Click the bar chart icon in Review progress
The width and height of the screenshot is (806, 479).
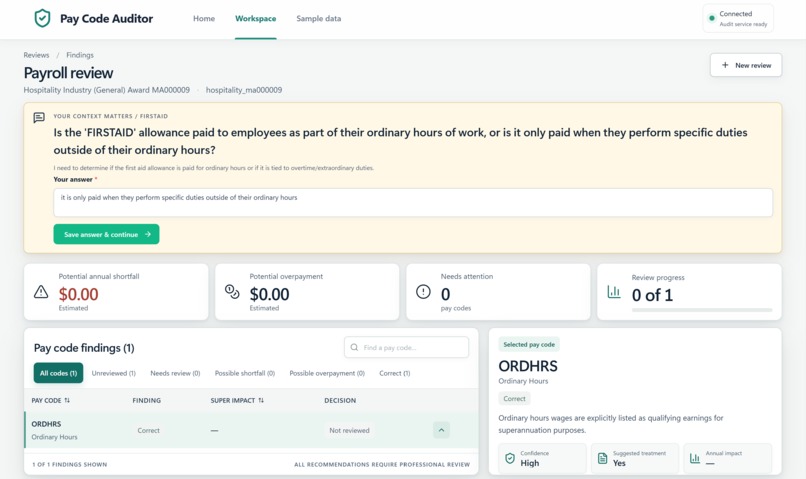coord(614,292)
